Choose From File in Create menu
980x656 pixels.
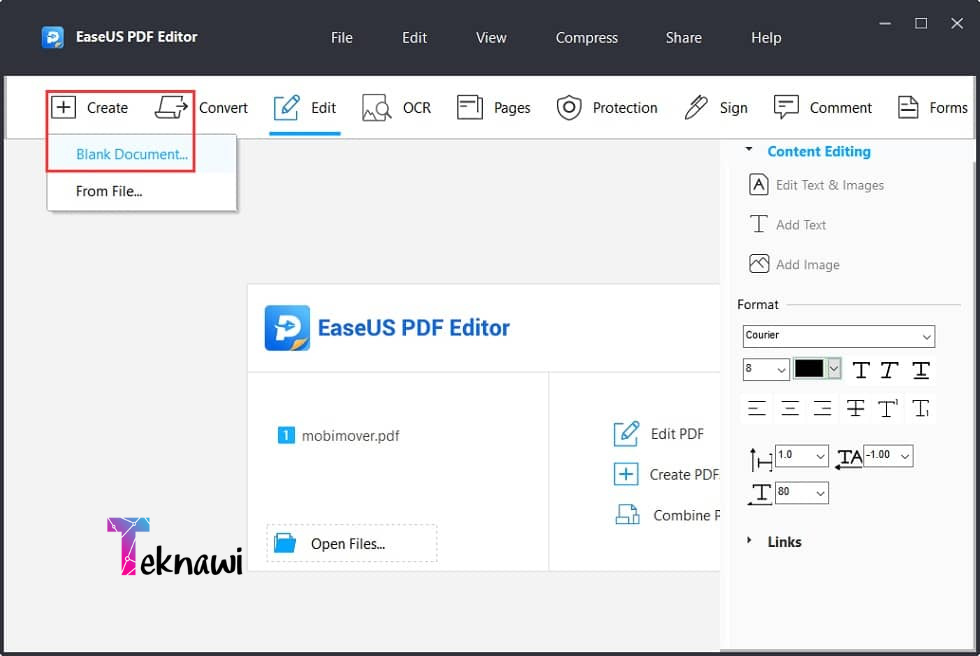tap(142, 191)
